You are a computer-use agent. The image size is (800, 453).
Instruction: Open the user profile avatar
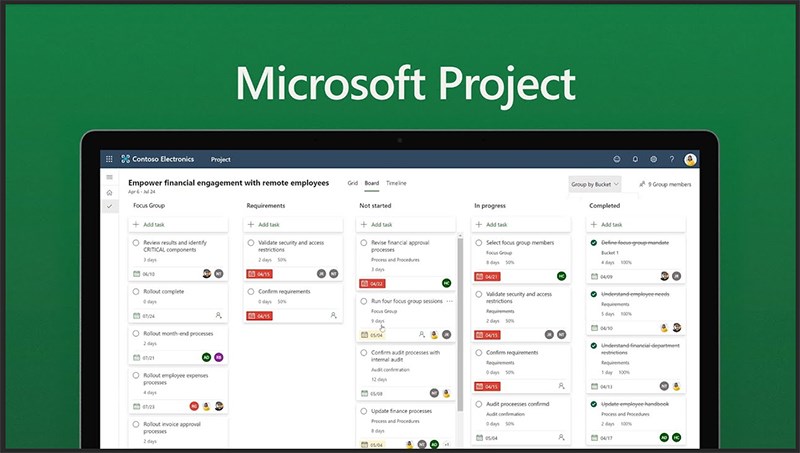[690, 159]
